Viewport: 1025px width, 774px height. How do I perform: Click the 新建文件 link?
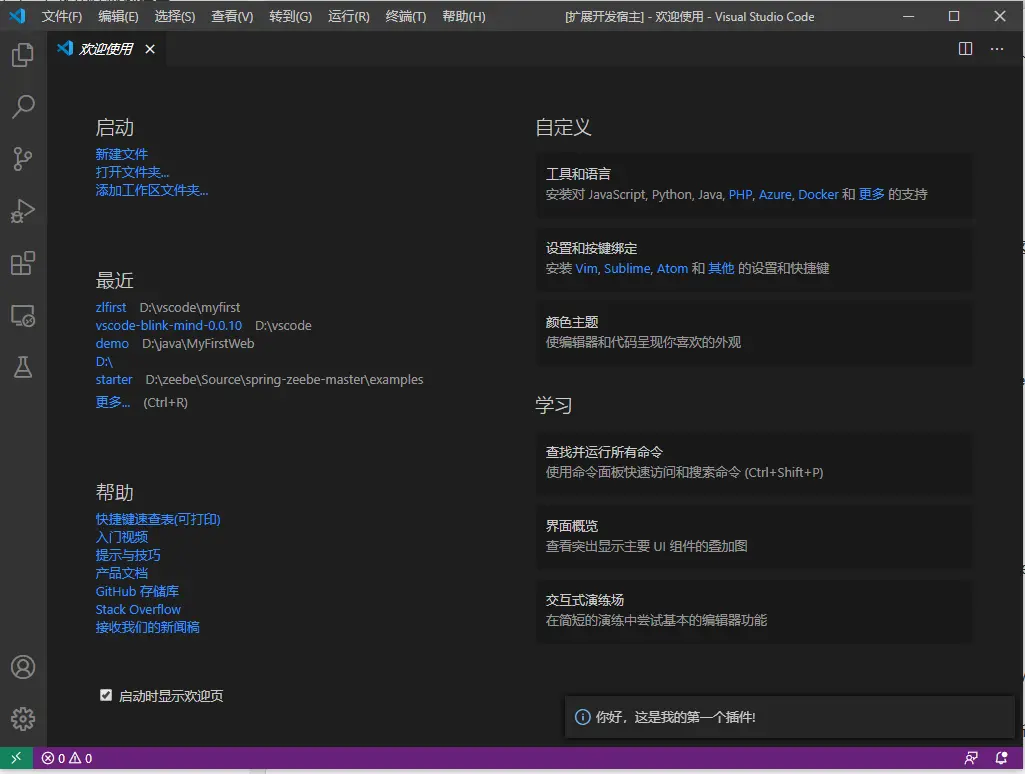tap(122, 154)
